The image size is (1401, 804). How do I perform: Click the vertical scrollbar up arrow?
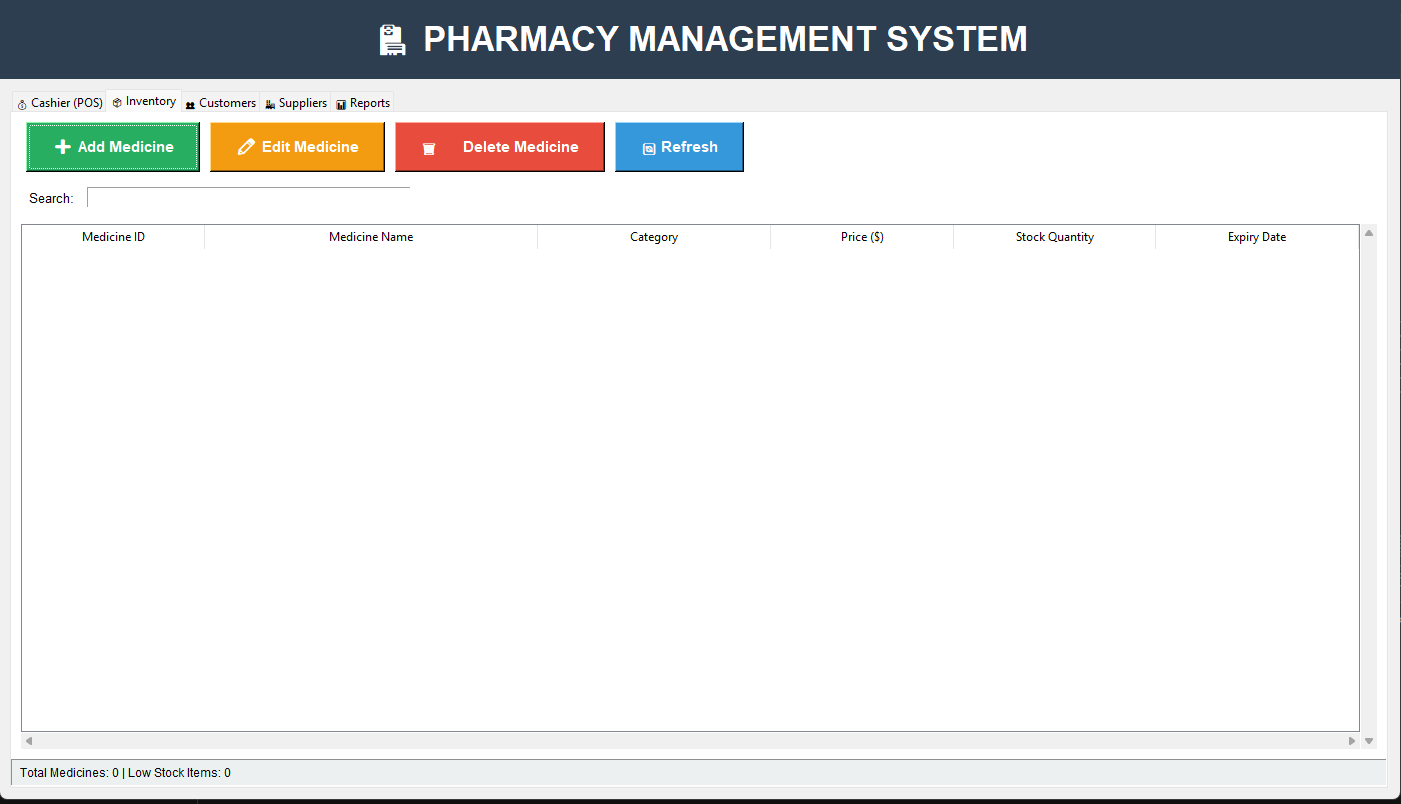[x=1368, y=231]
